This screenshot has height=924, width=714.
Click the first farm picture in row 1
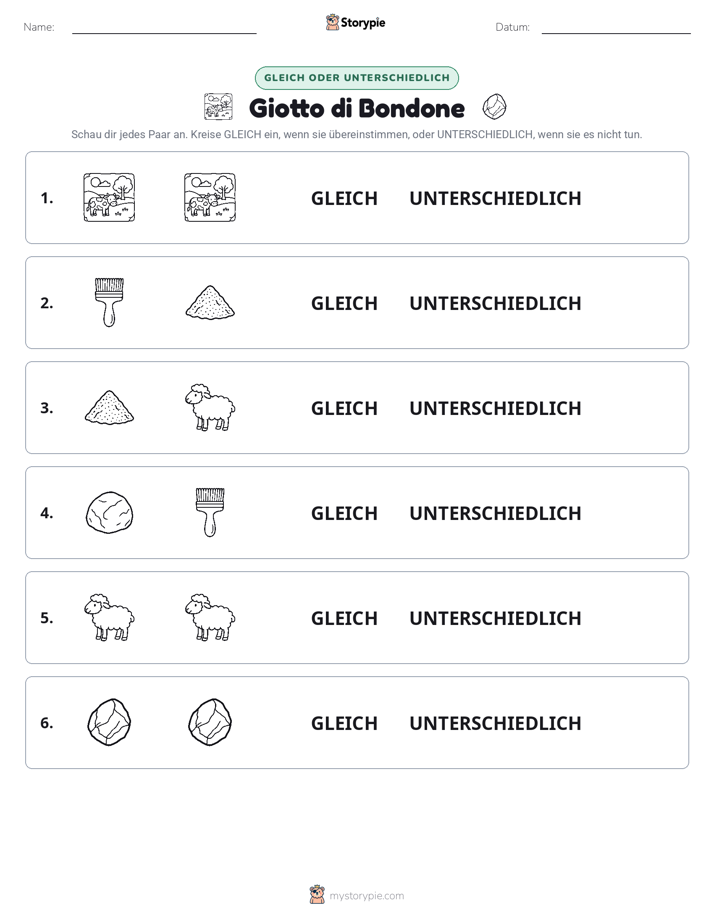[109, 197]
